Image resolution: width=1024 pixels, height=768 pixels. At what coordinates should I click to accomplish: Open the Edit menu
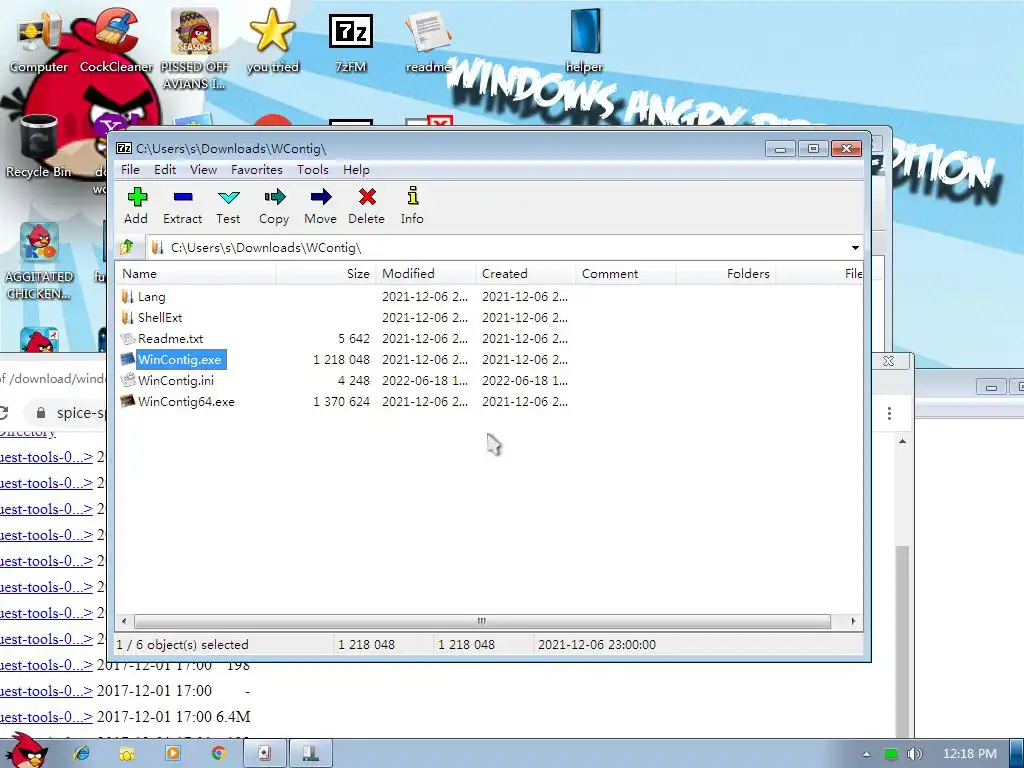(x=165, y=170)
